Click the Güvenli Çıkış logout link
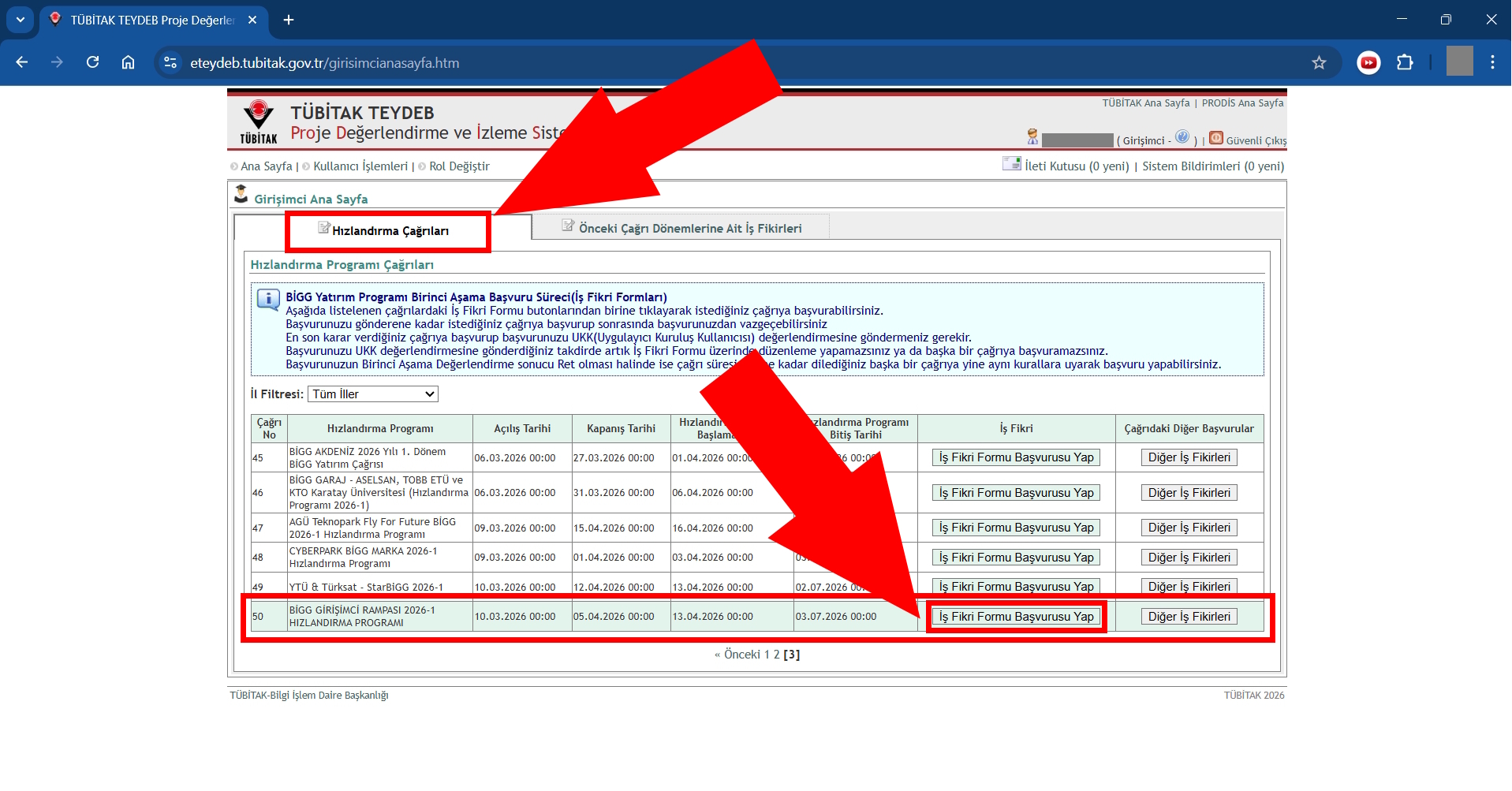Screen dimensions: 1512x791 point(1255,141)
